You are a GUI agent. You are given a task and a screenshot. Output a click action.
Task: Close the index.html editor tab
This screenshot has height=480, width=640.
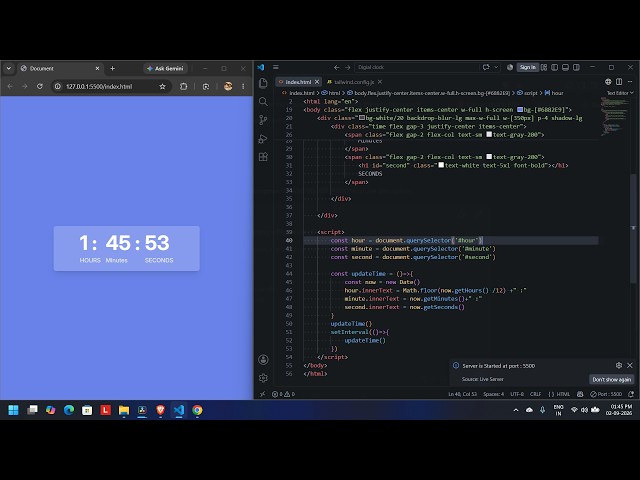[317, 82]
